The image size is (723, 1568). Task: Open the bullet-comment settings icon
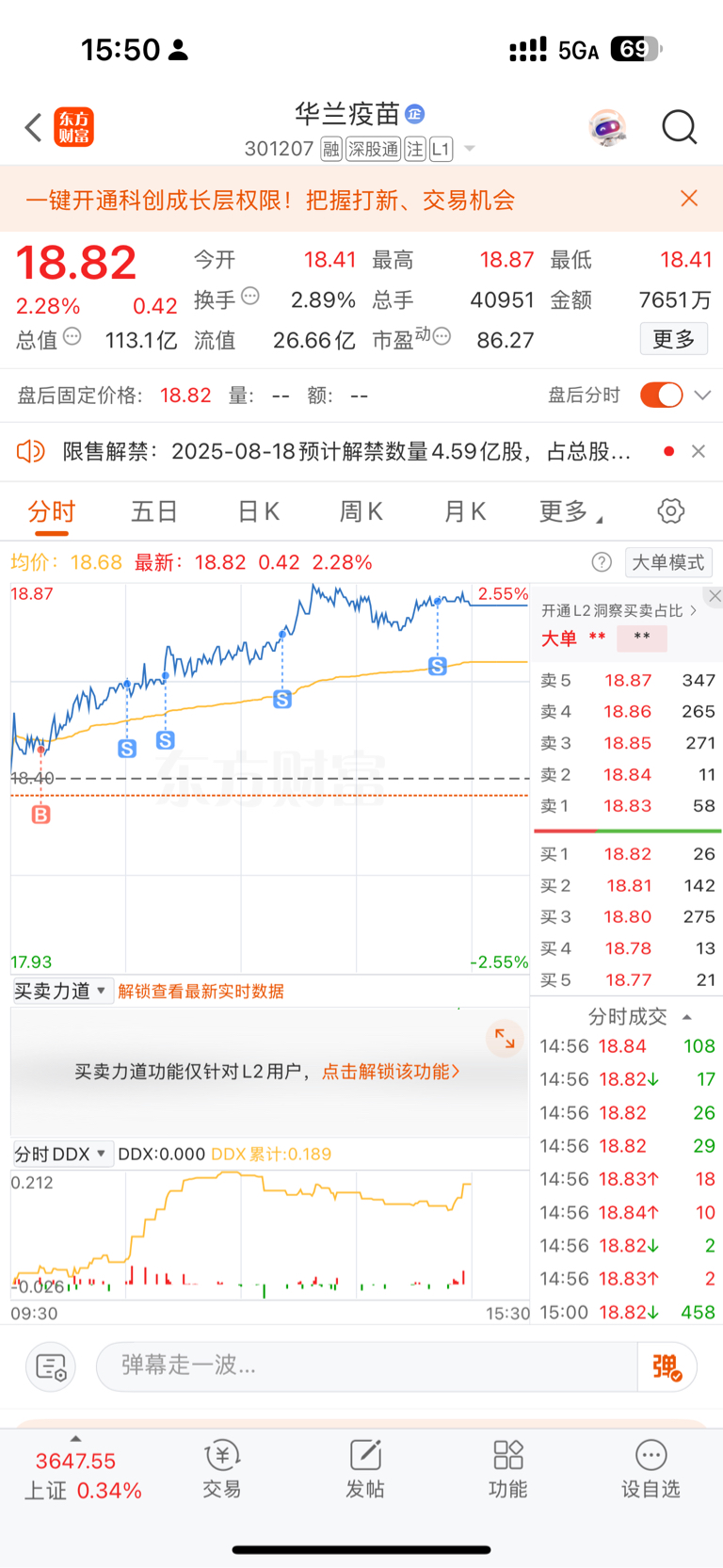(50, 1366)
